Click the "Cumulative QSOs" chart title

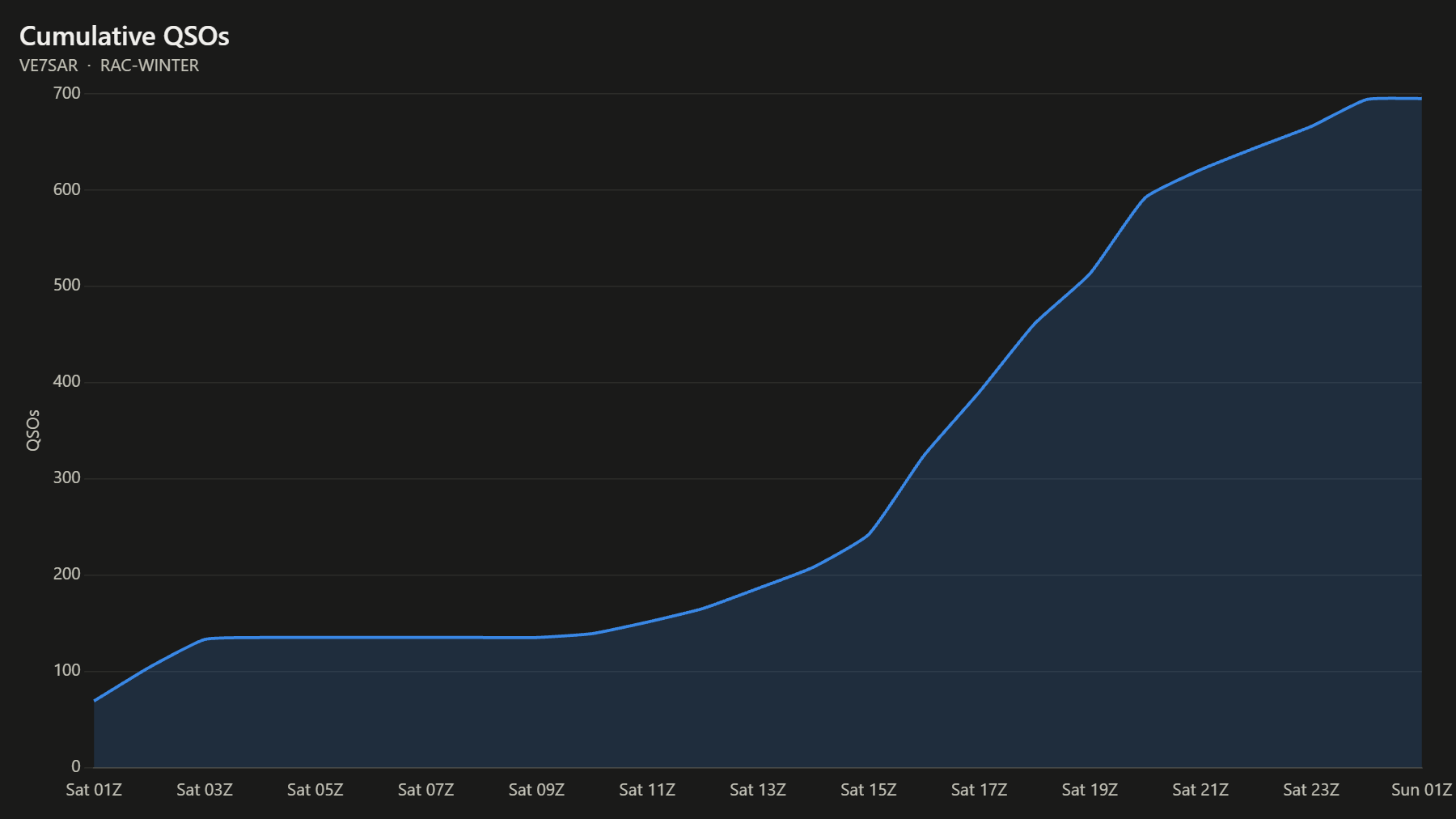click(125, 36)
